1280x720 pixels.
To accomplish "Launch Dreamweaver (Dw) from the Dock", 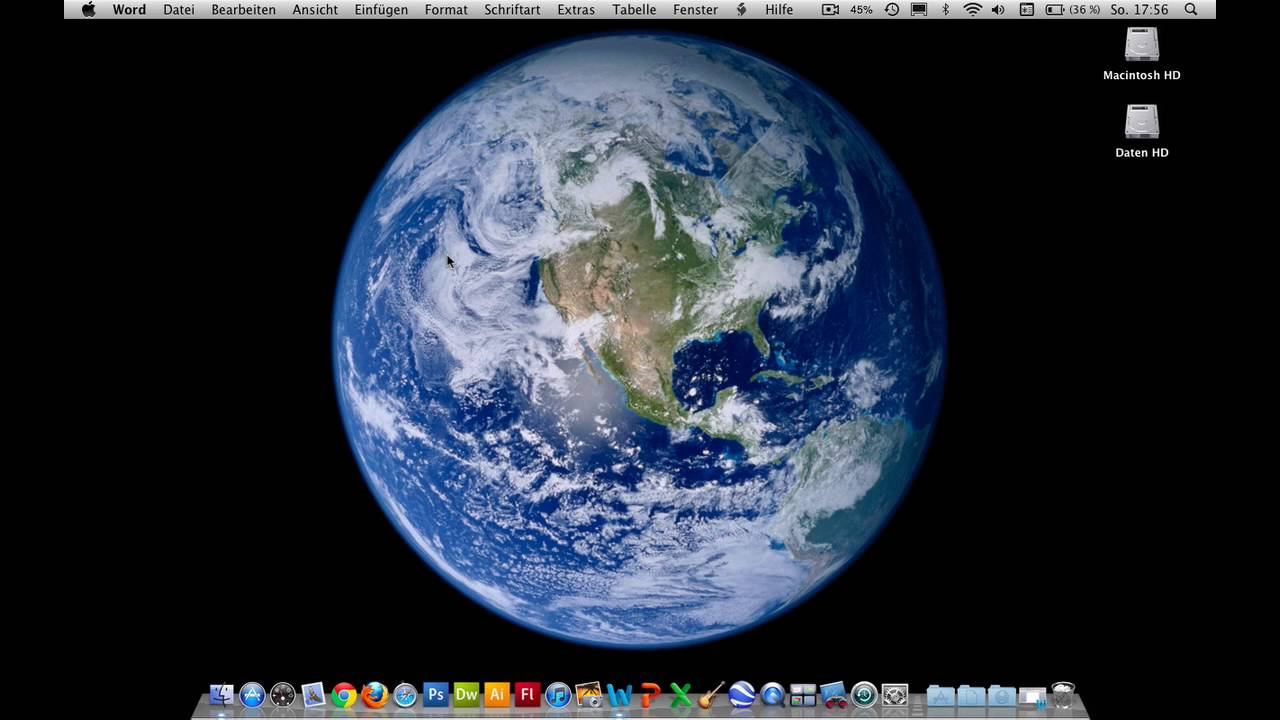I will point(466,694).
